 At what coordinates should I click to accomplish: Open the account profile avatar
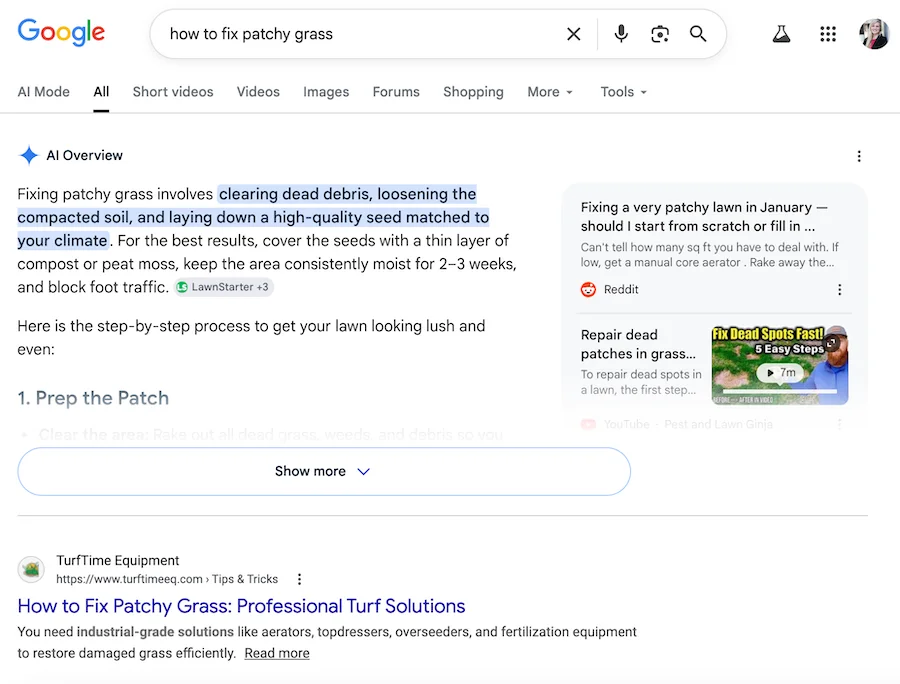pyautogui.click(x=874, y=34)
